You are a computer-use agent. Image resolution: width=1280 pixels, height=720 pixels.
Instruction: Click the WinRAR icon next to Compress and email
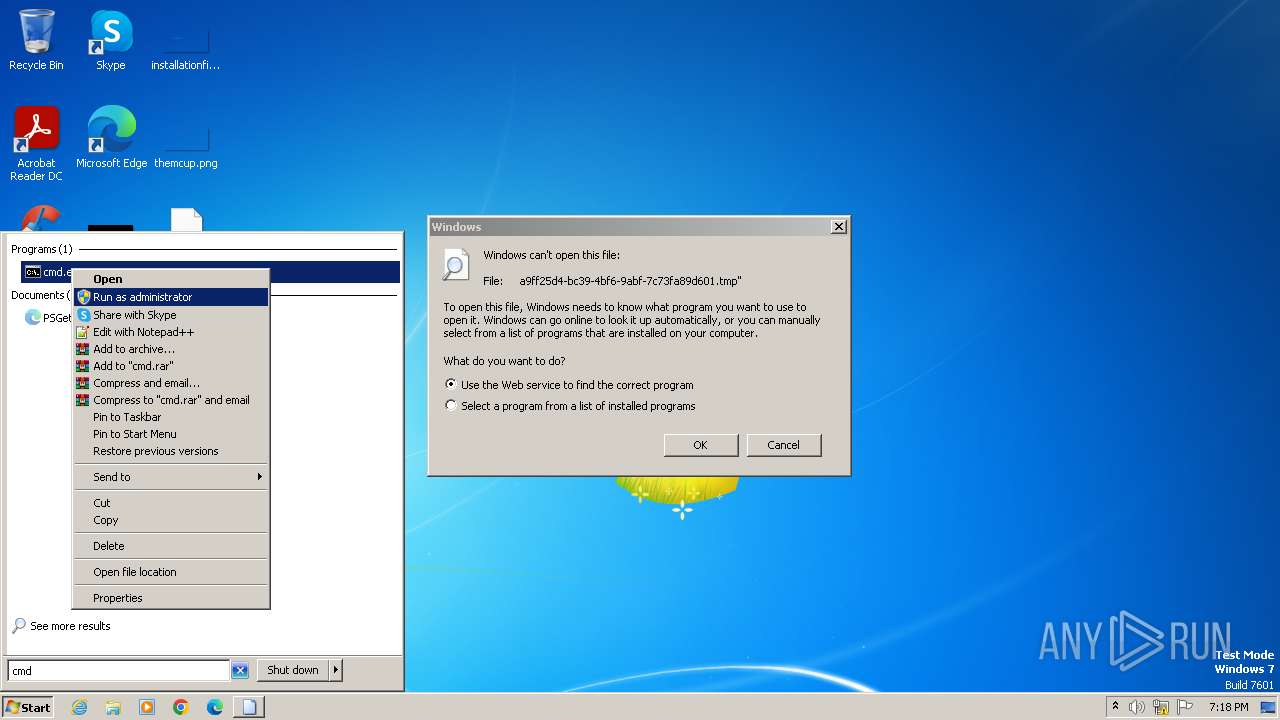[x=84, y=383]
